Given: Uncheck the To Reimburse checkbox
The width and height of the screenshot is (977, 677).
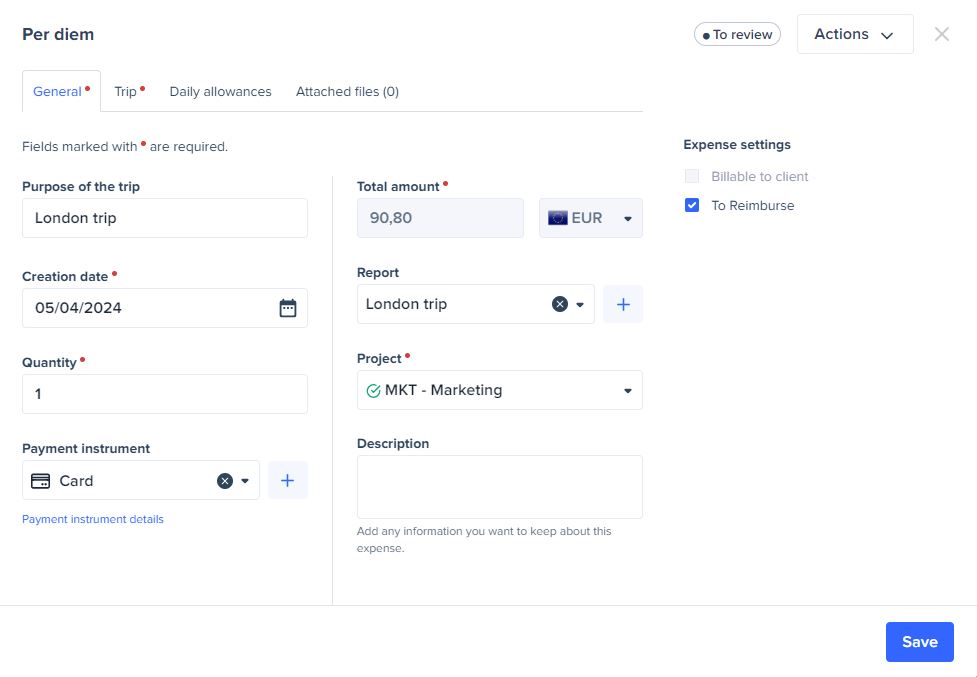Looking at the screenshot, I should click(x=692, y=206).
